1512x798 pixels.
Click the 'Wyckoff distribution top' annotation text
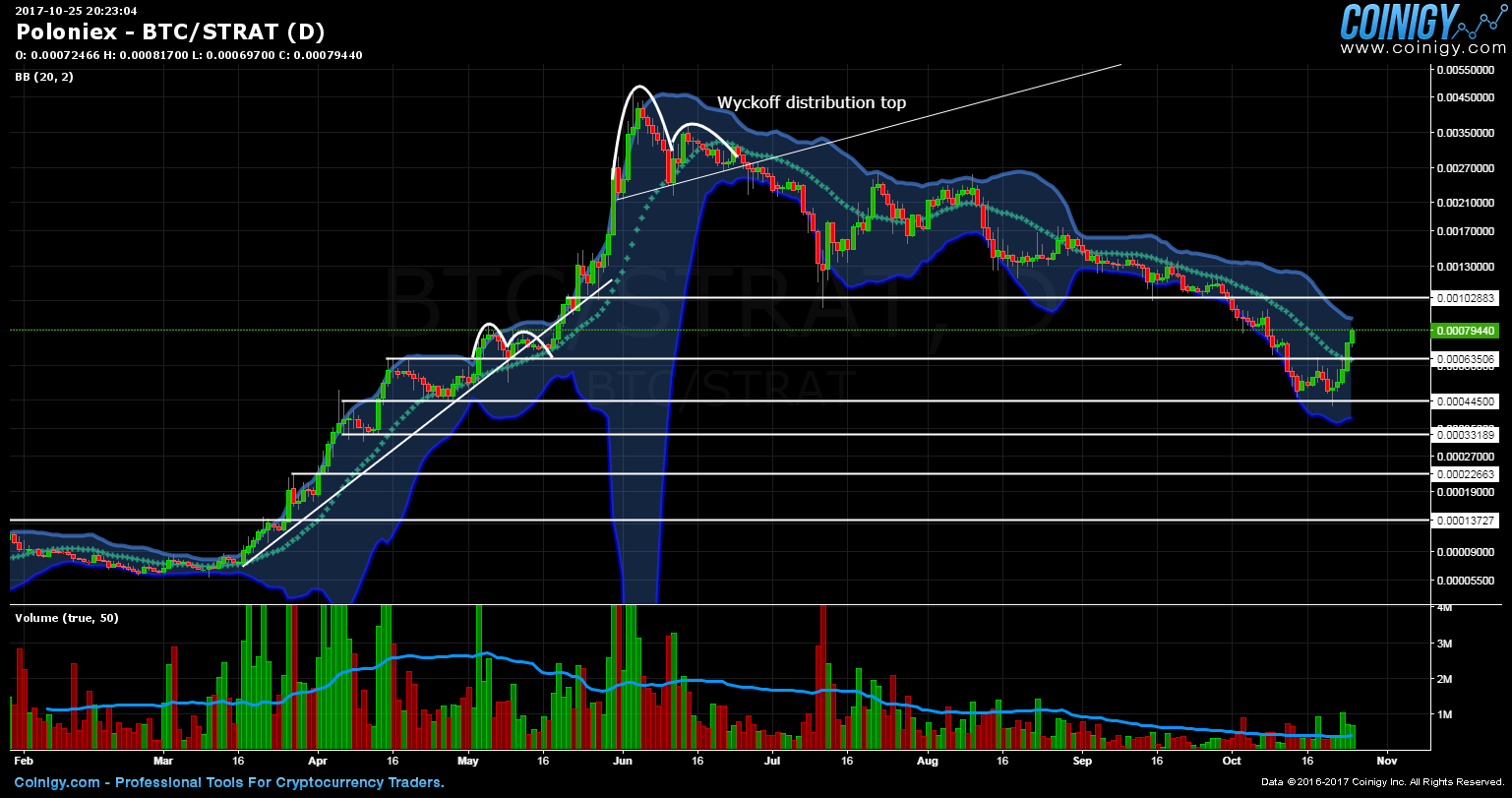point(812,102)
